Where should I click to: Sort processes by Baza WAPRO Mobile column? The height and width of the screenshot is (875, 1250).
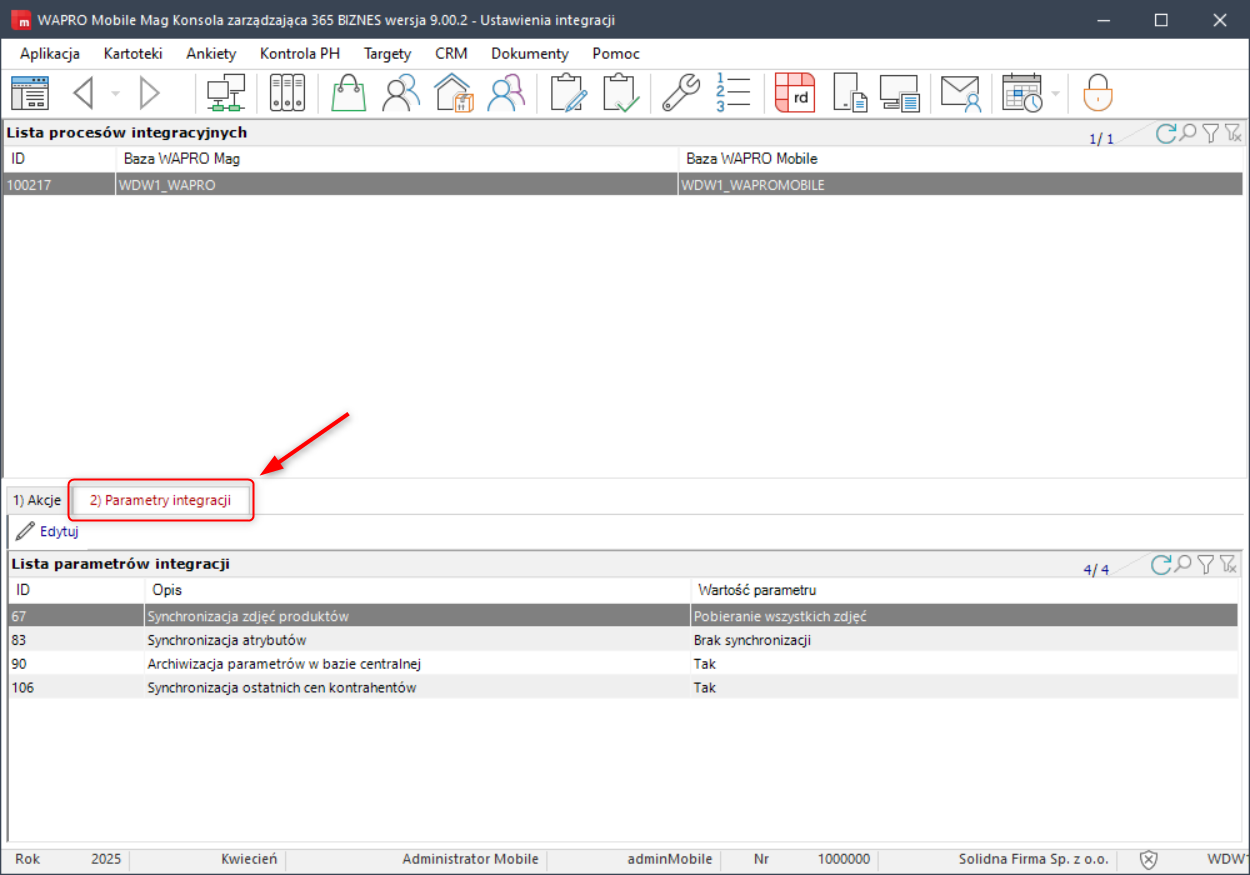pos(962,158)
